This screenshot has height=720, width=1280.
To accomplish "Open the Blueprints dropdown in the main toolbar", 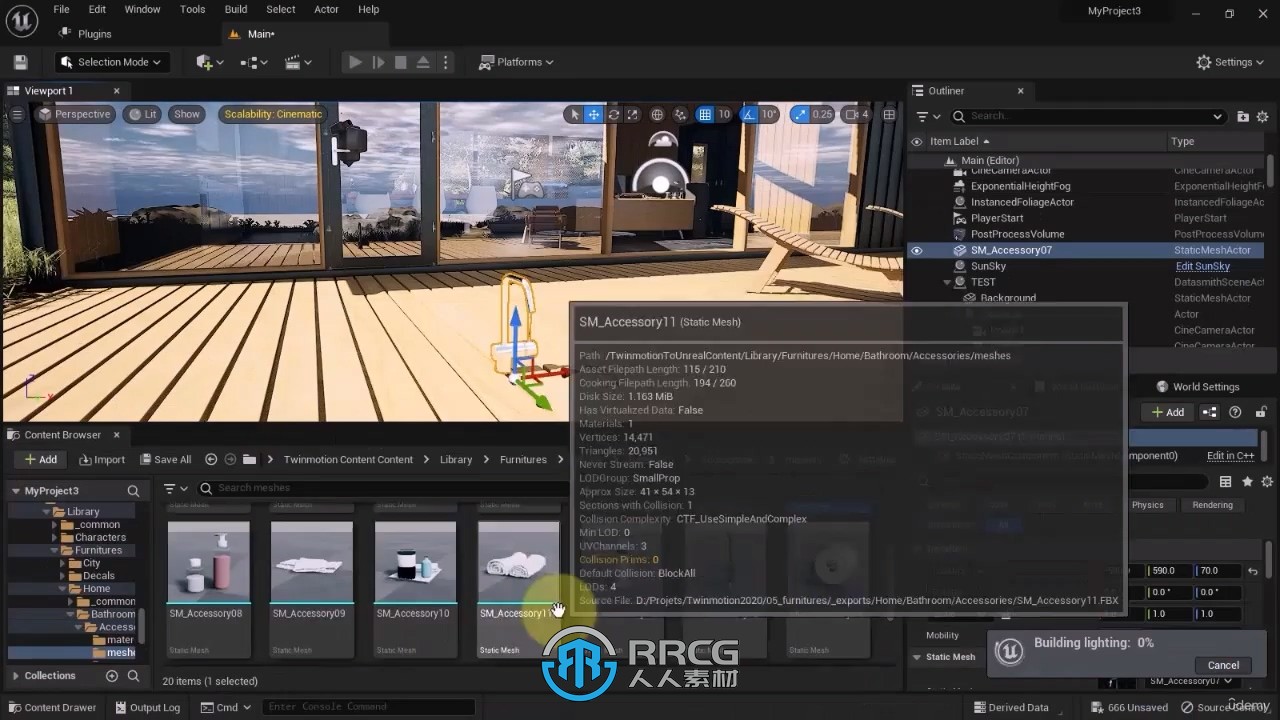I will pyautogui.click(x=254, y=62).
